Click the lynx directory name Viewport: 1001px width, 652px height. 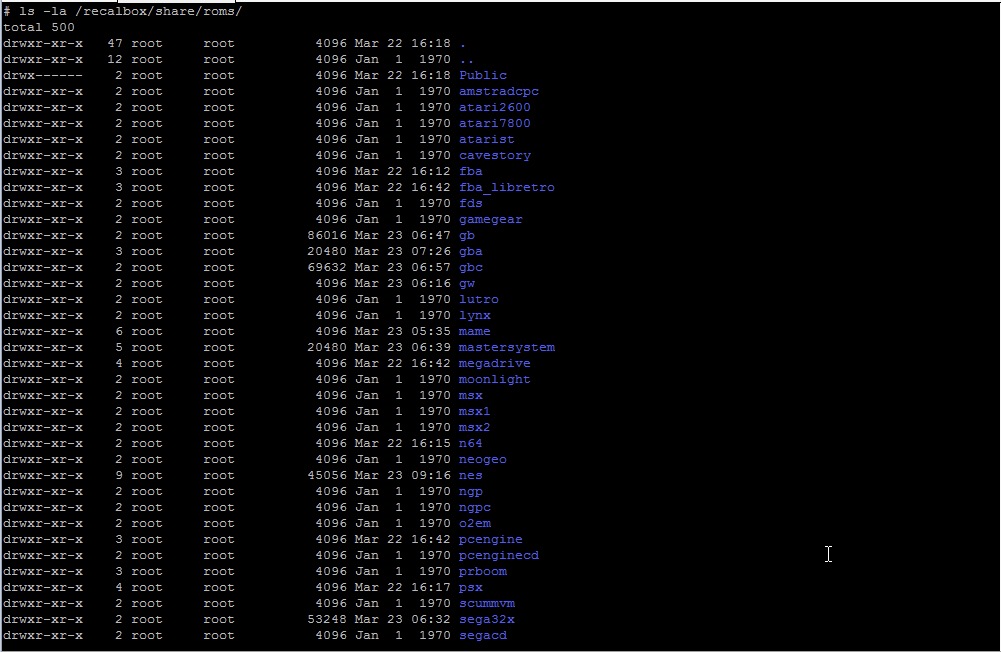[x=474, y=315]
